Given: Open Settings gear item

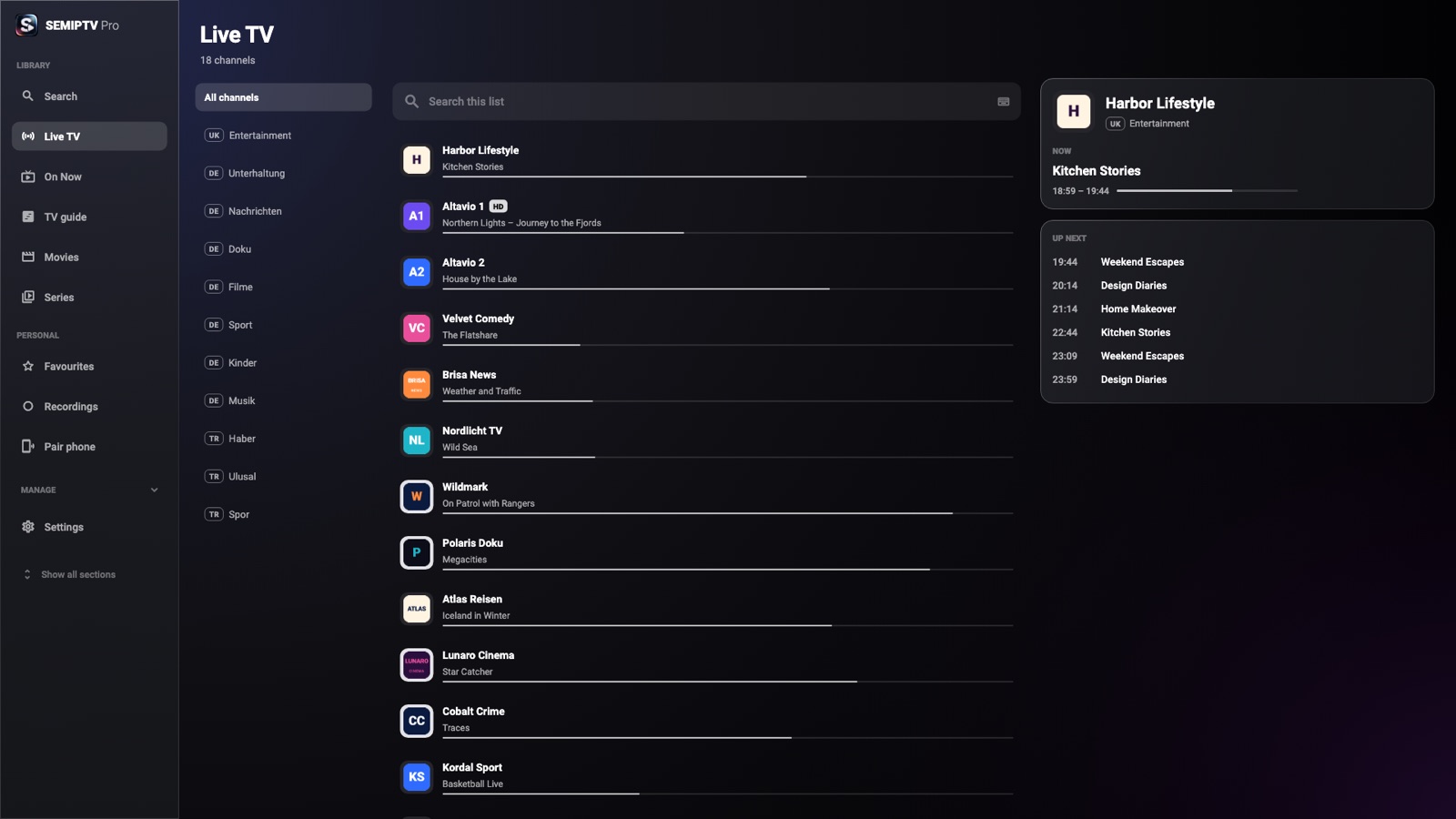Looking at the screenshot, I should click(89, 527).
